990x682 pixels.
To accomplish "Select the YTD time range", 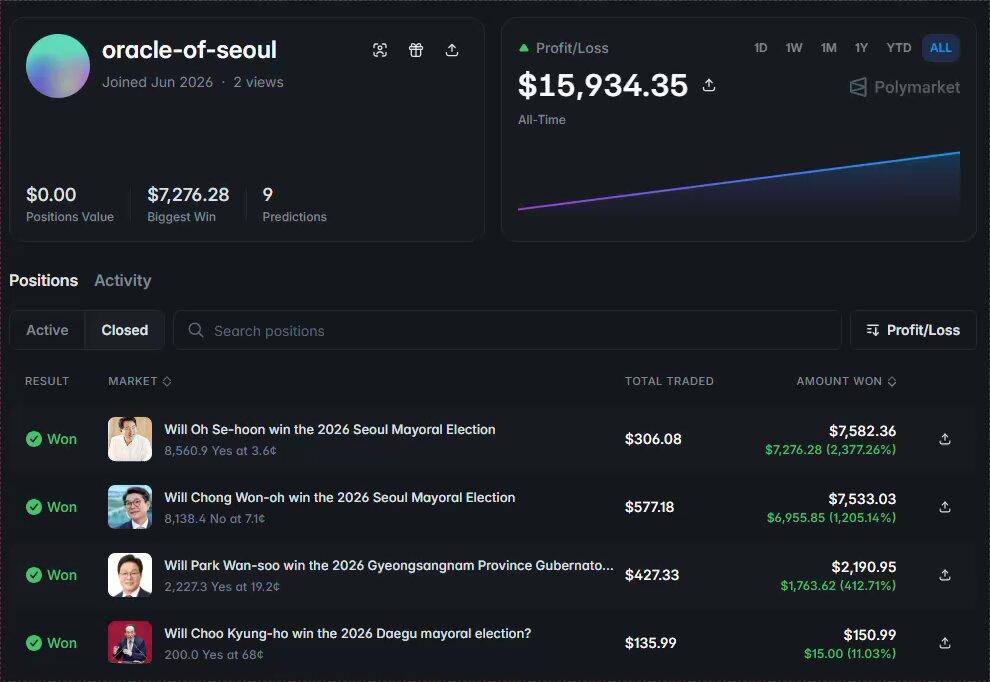I will click(898, 48).
